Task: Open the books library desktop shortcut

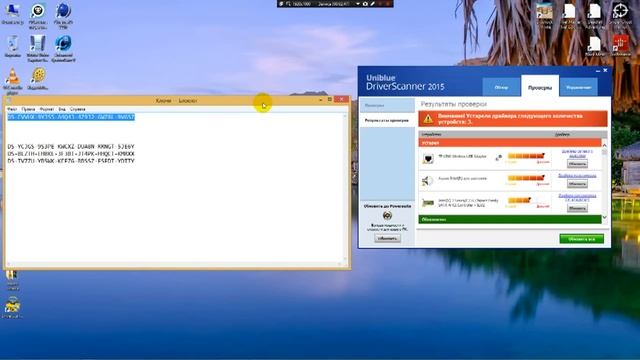Action: coord(38,44)
